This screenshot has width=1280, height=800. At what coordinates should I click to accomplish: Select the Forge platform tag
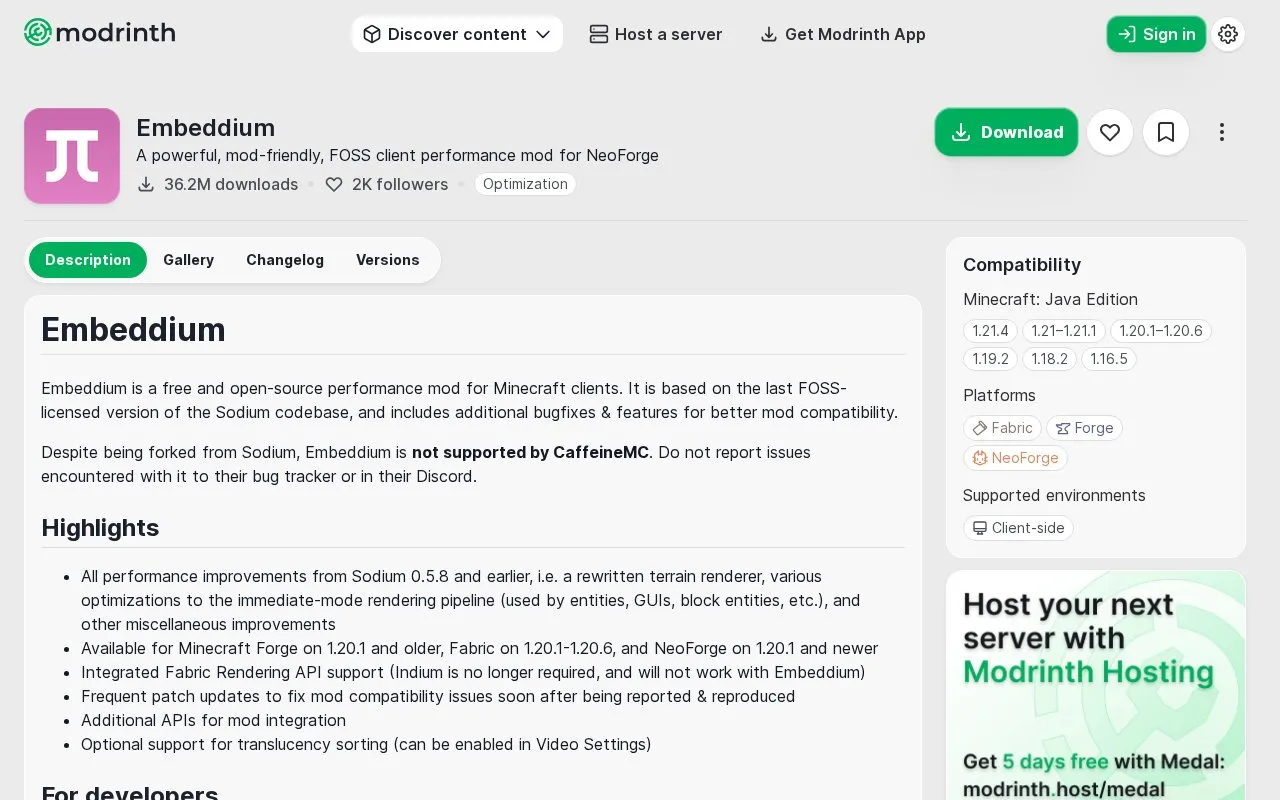pyautogui.click(x=1085, y=428)
